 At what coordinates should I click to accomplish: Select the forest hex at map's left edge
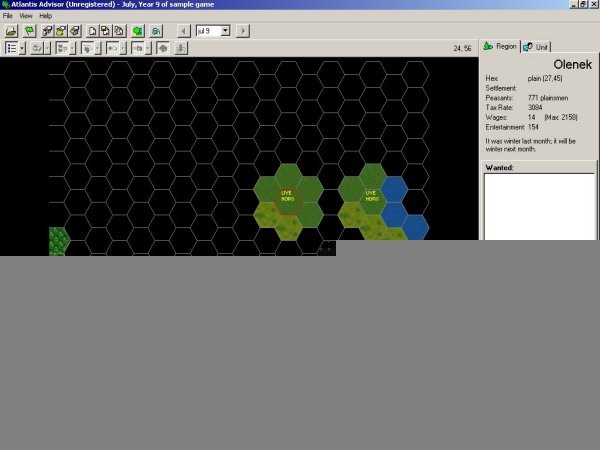coord(58,241)
